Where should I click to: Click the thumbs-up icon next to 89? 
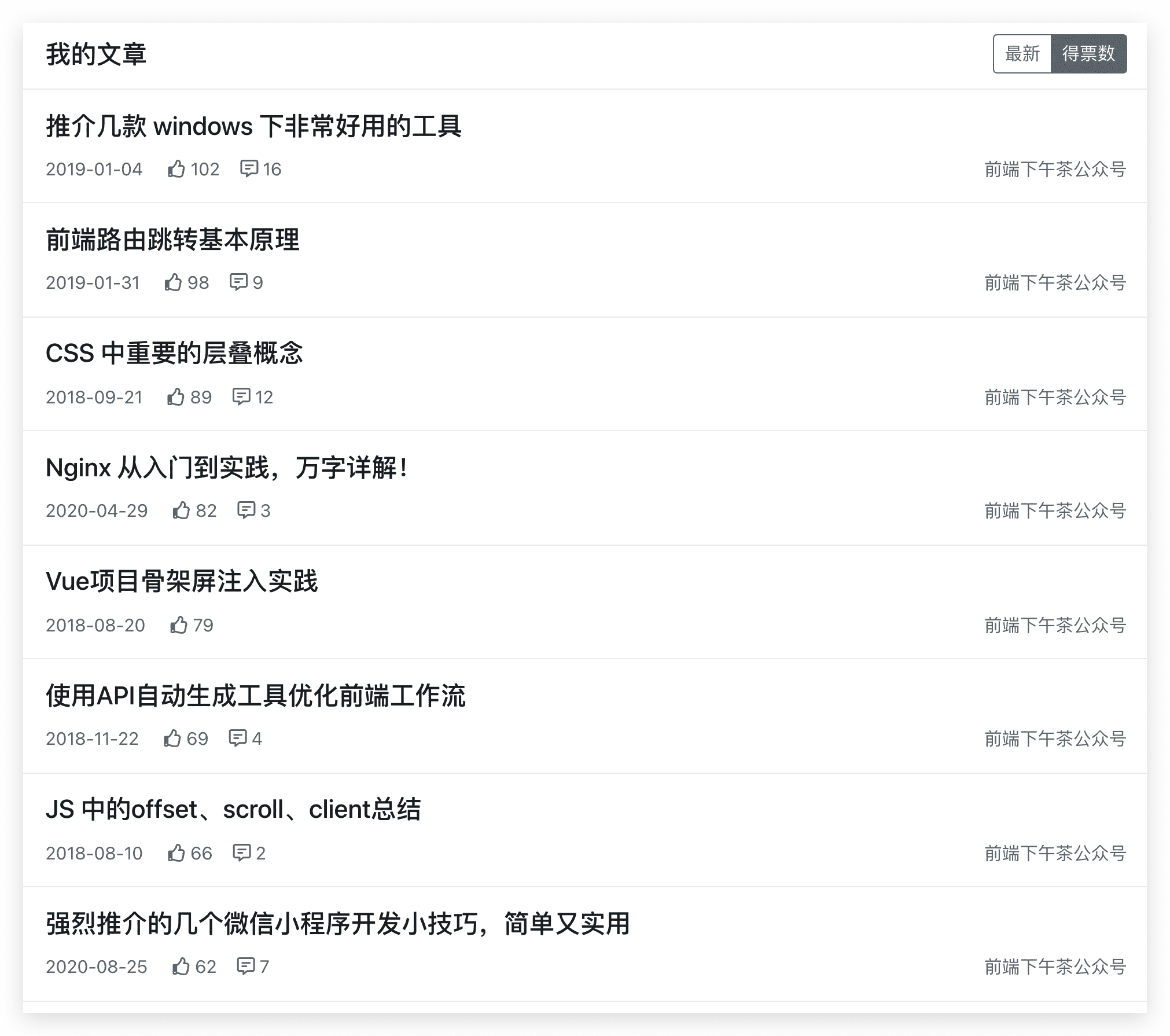pos(176,396)
